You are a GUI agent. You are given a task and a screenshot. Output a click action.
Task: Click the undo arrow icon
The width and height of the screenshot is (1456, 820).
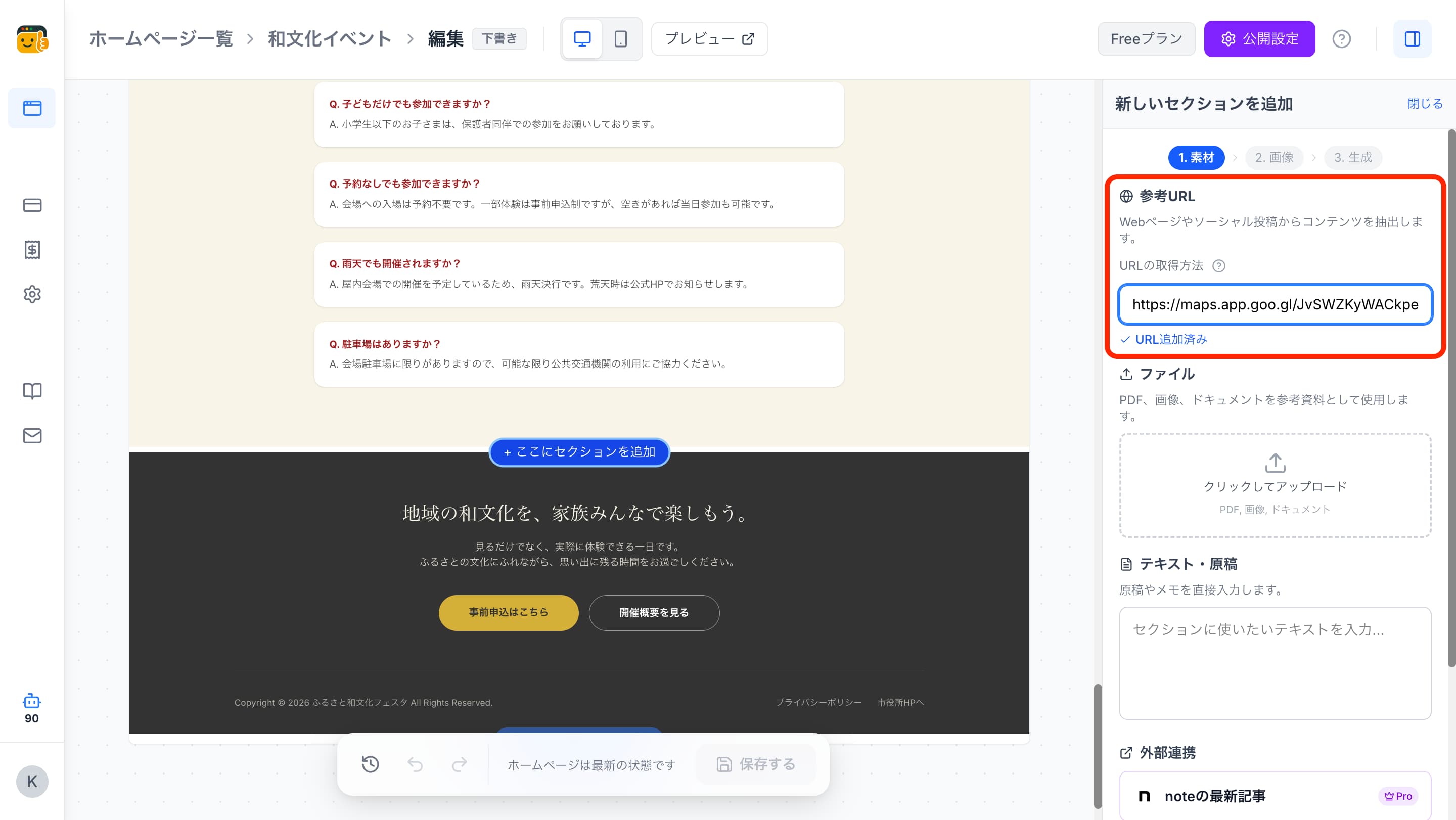point(415,764)
